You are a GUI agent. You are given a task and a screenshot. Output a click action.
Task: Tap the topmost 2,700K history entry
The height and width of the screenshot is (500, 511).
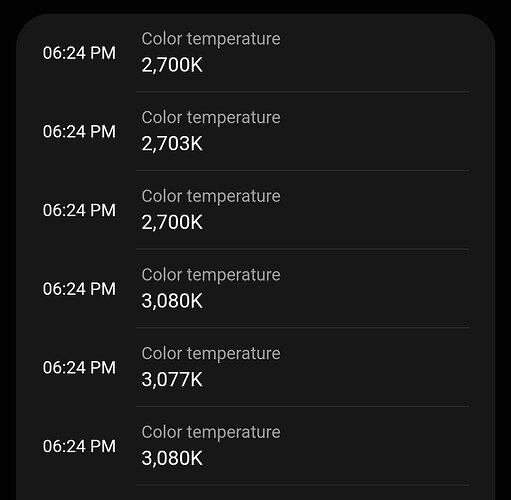click(256, 52)
